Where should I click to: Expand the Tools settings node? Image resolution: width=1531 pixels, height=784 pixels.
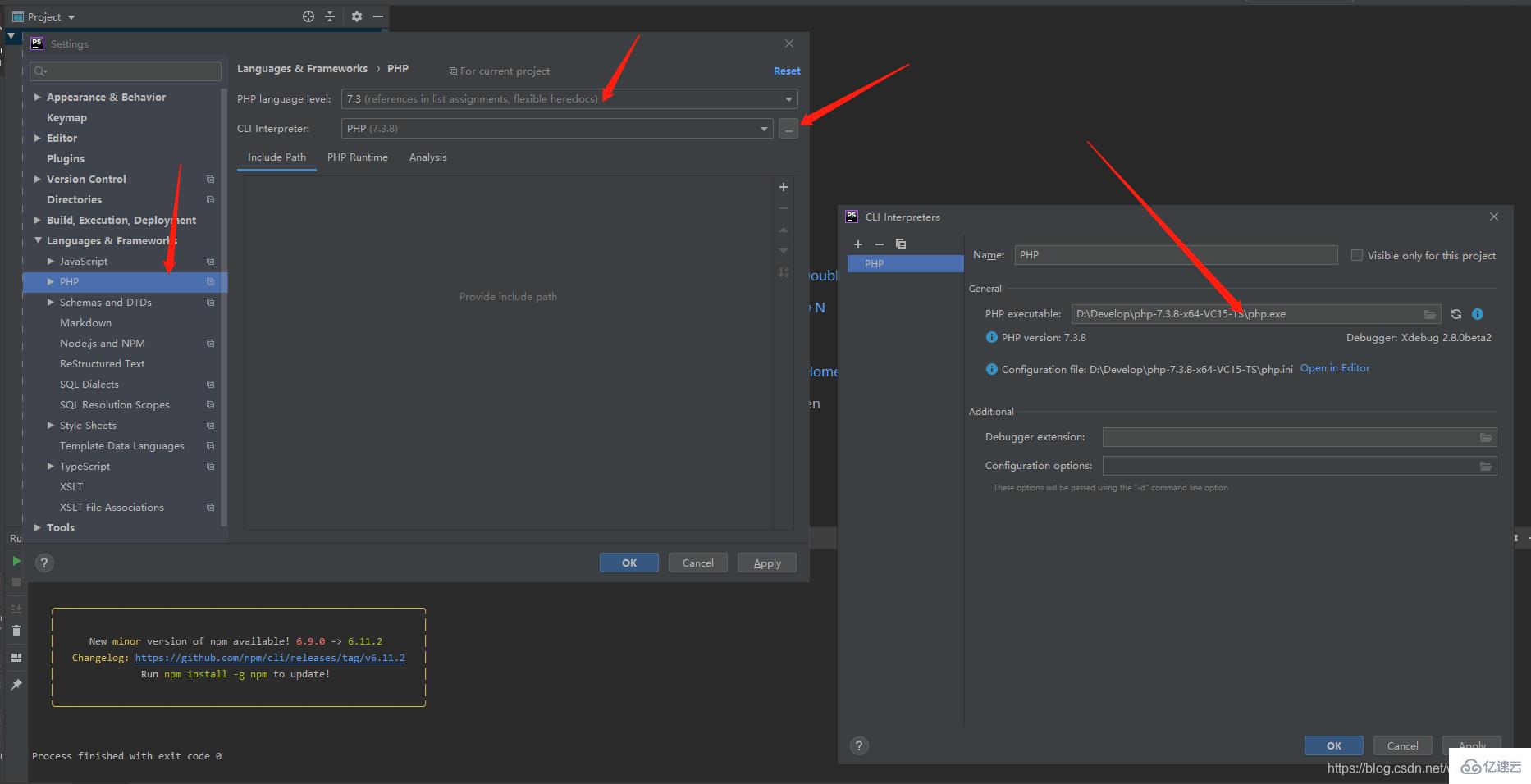(38, 527)
